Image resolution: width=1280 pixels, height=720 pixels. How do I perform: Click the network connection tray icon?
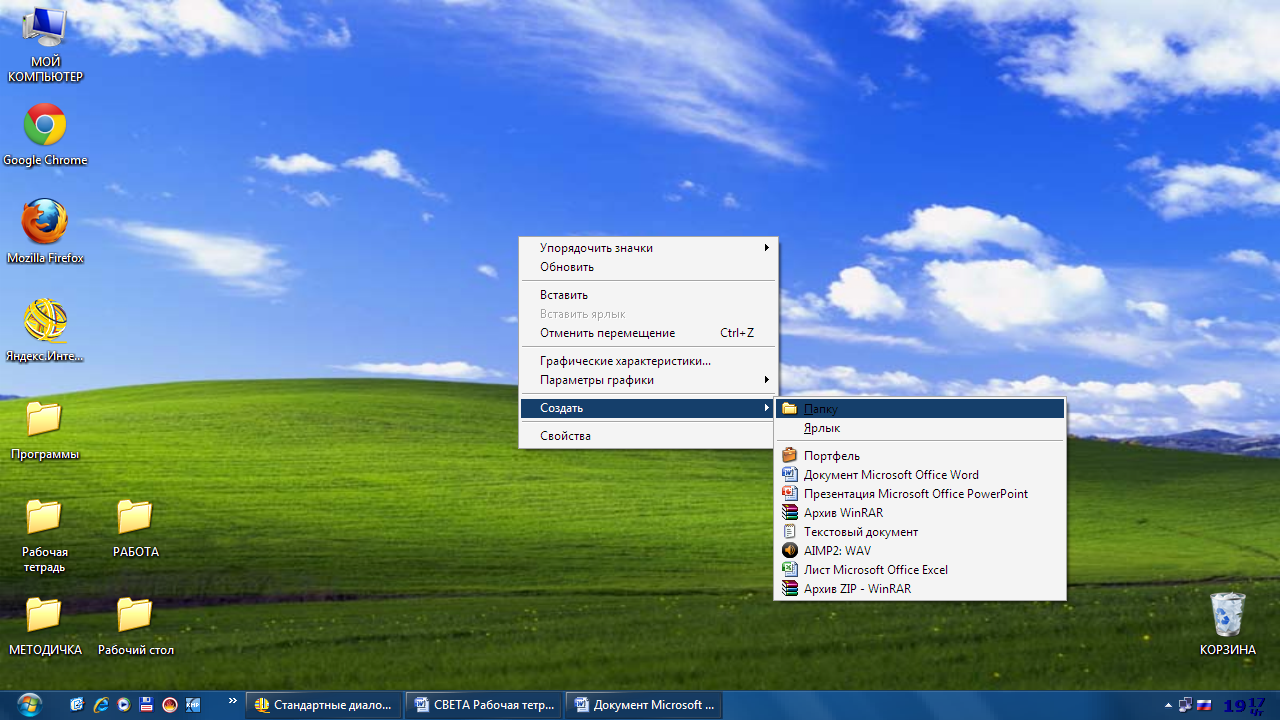[x=1185, y=705]
